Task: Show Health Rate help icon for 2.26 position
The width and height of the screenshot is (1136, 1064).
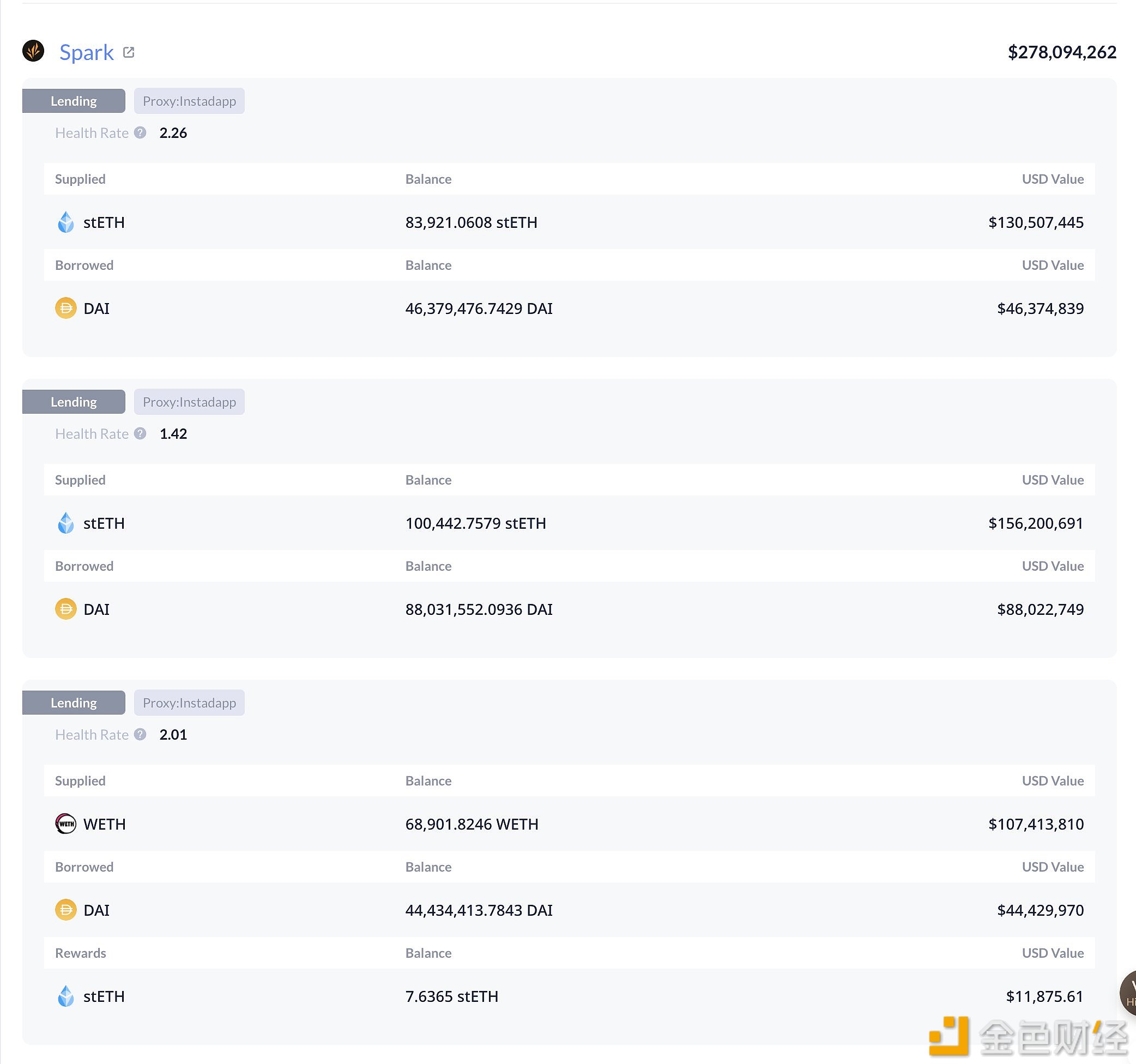Action: tap(140, 132)
